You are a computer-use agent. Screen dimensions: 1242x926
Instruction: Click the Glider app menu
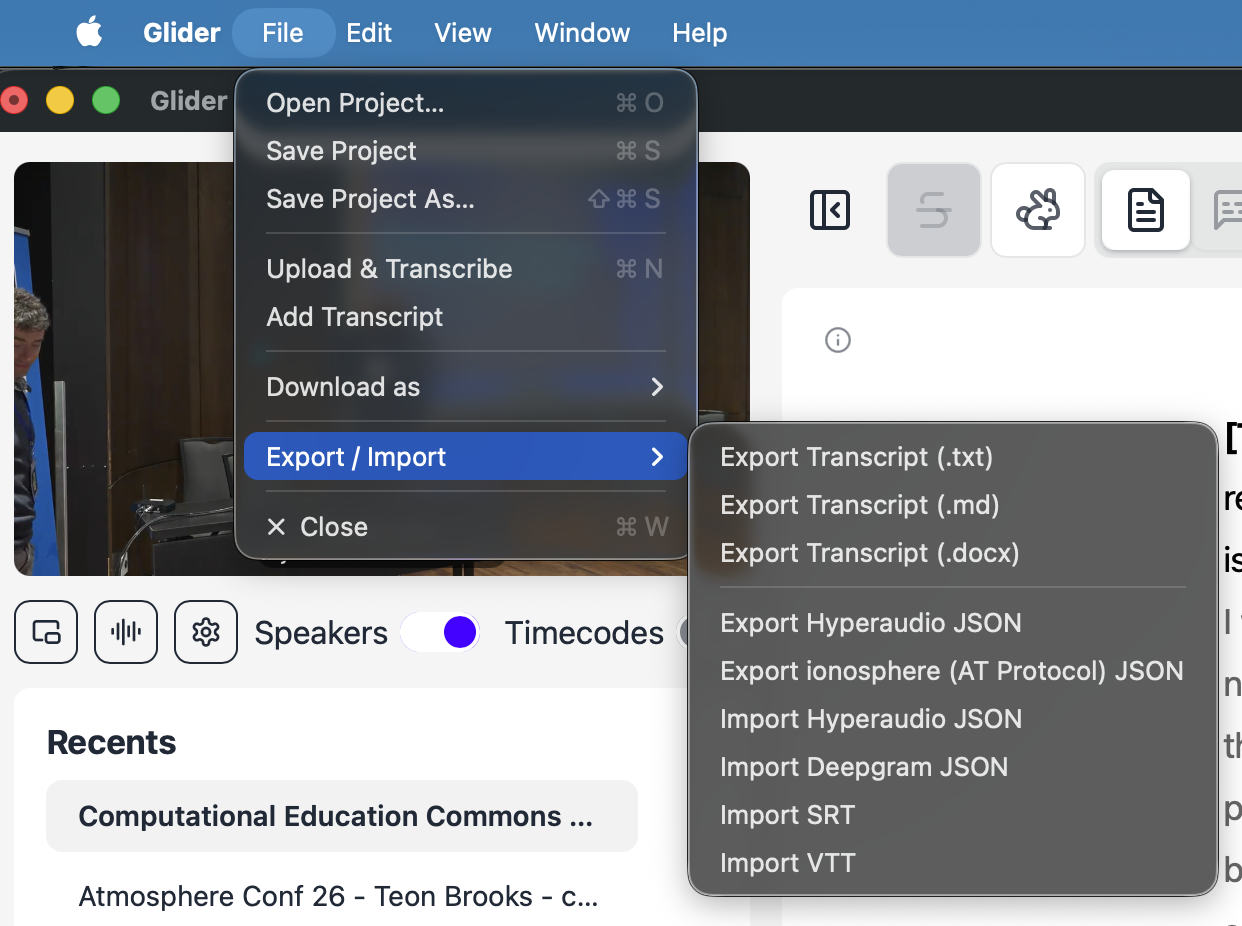(181, 33)
